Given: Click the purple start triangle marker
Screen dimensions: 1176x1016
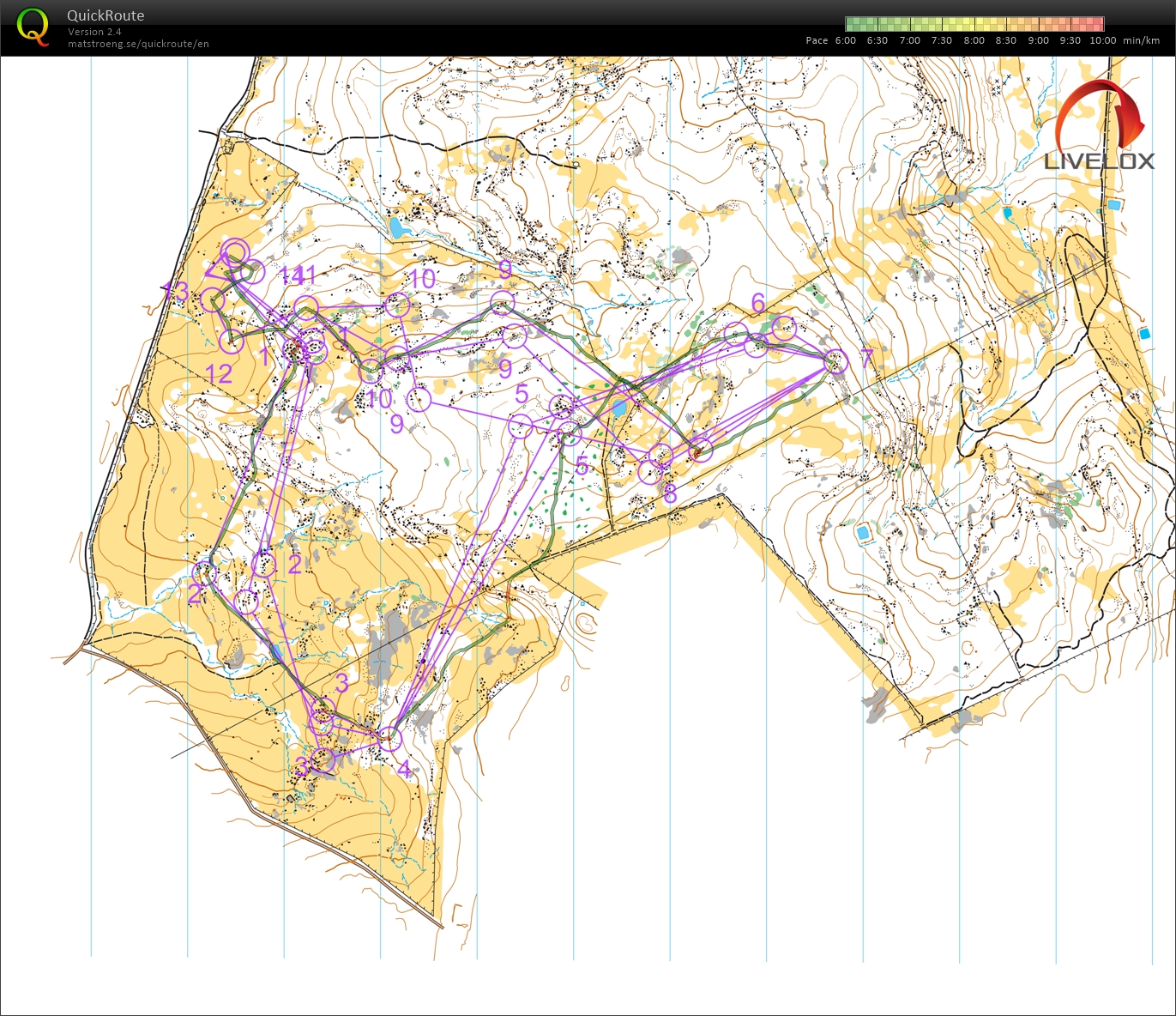Looking at the screenshot, I should click(214, 270).
